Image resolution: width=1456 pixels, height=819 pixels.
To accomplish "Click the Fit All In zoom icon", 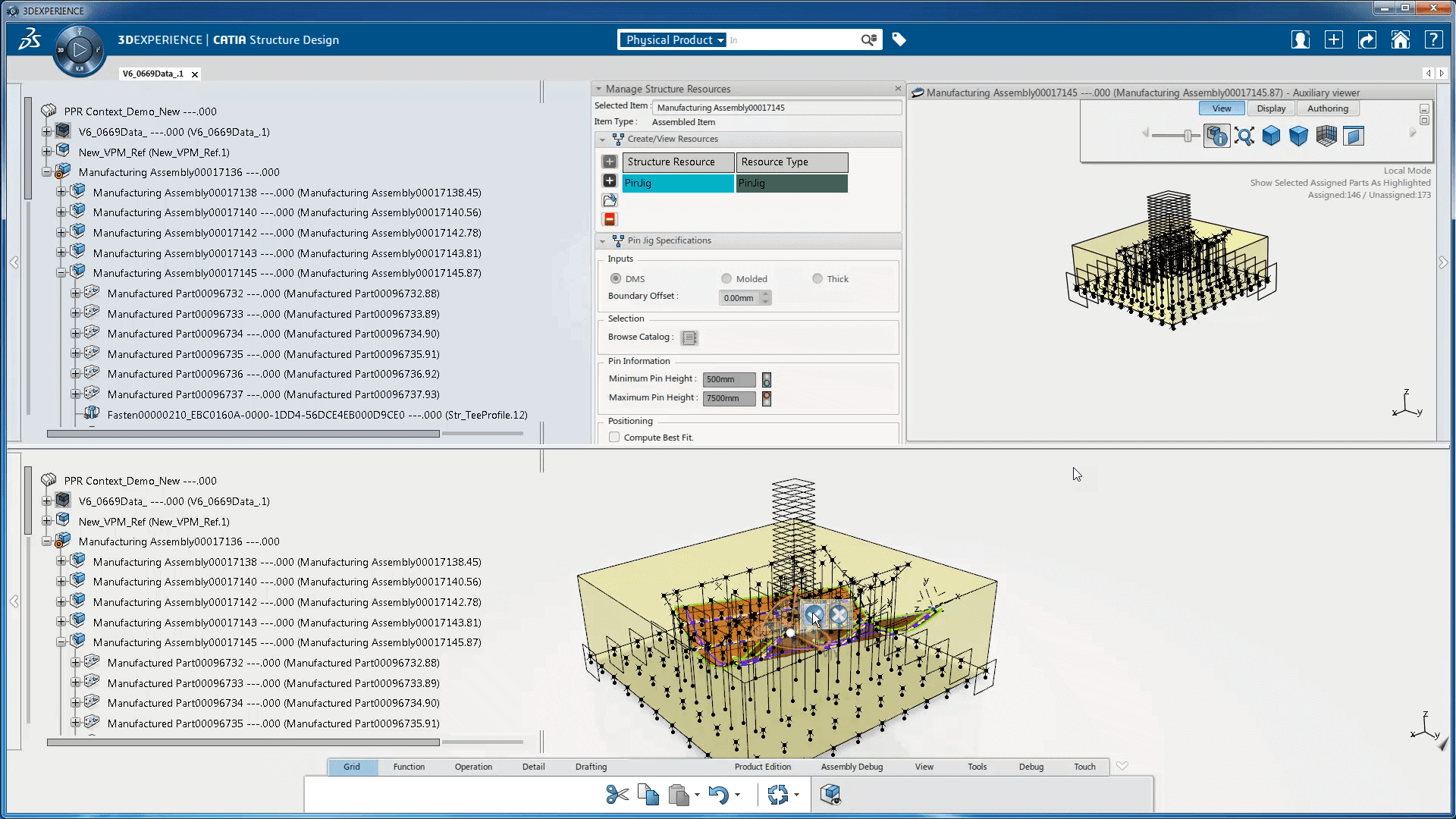I will [1244, 136].
